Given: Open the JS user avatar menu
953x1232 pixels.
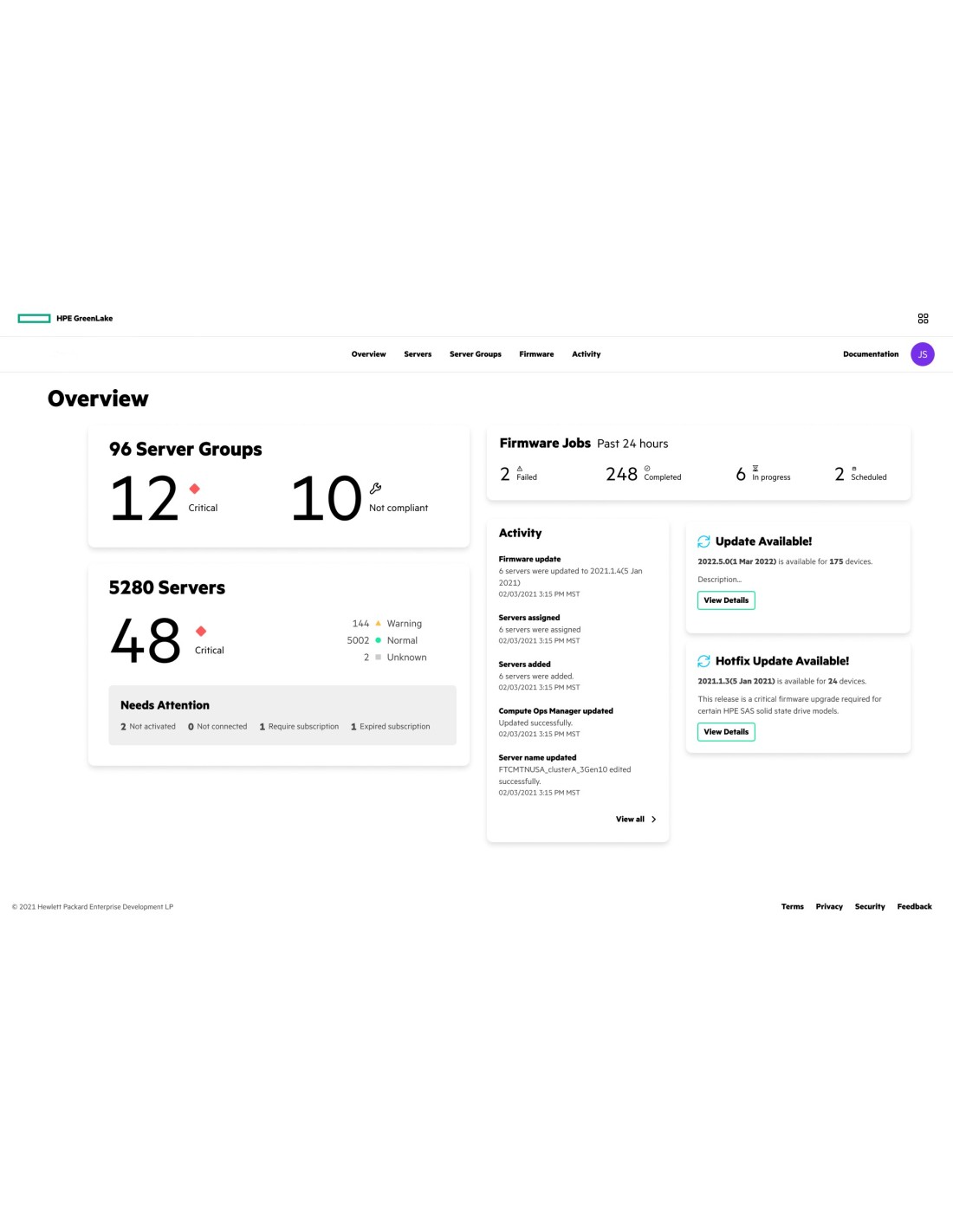Looking at the screenshot, I should pos(923,354).
